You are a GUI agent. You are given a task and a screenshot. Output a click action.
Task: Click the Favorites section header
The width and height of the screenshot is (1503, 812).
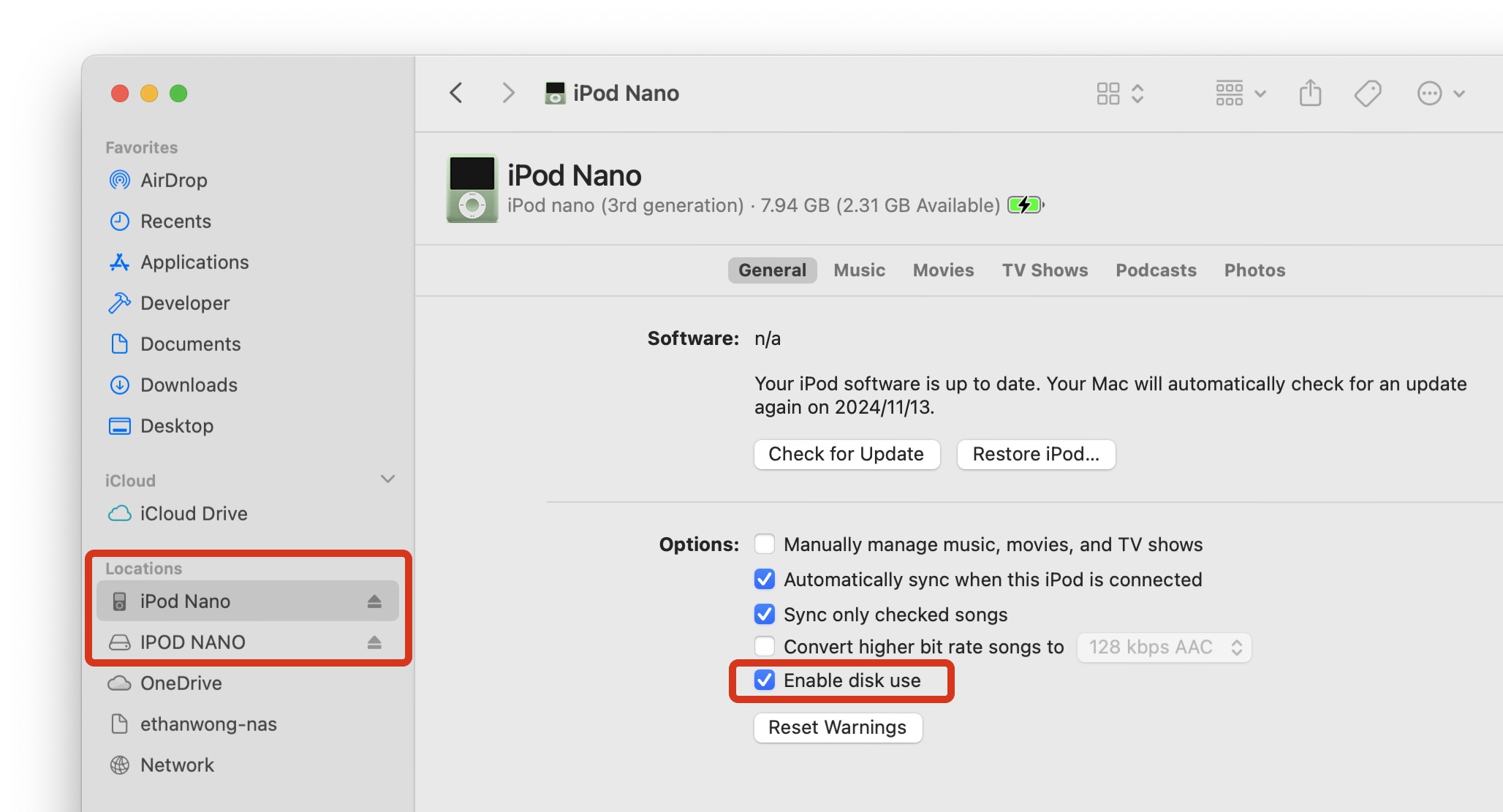pyautogui.click(x=142, y=148)
